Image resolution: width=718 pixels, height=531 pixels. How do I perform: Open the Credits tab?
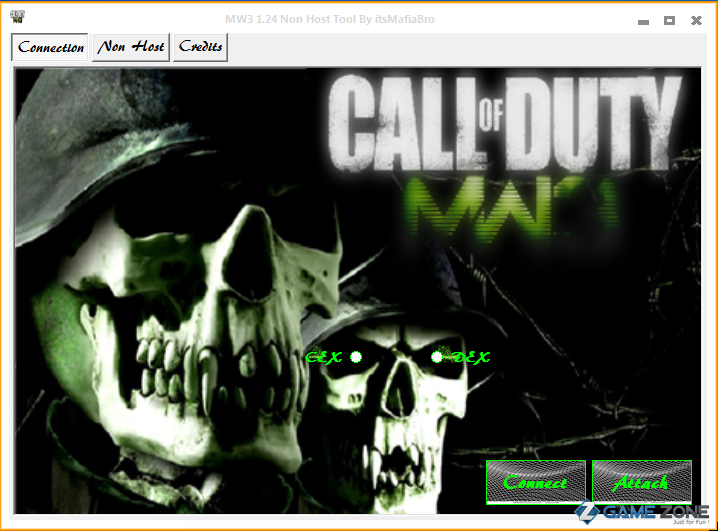[x=201, y=47]
